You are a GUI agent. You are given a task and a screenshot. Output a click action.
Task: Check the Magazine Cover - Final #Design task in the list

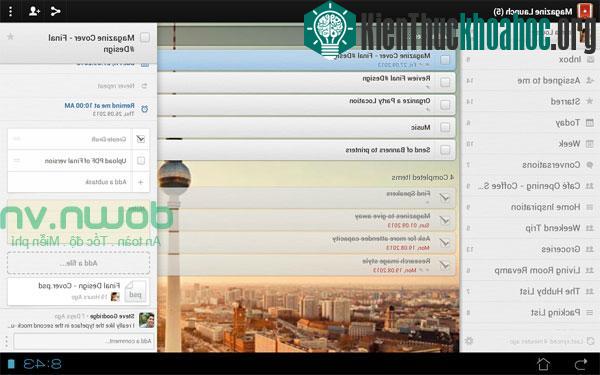click(445, 60)
